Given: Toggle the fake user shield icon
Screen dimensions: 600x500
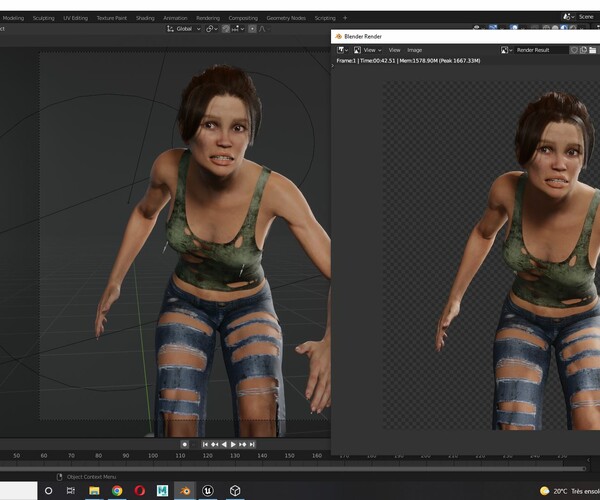Looking at the screenshot, I should coord(574,50).
